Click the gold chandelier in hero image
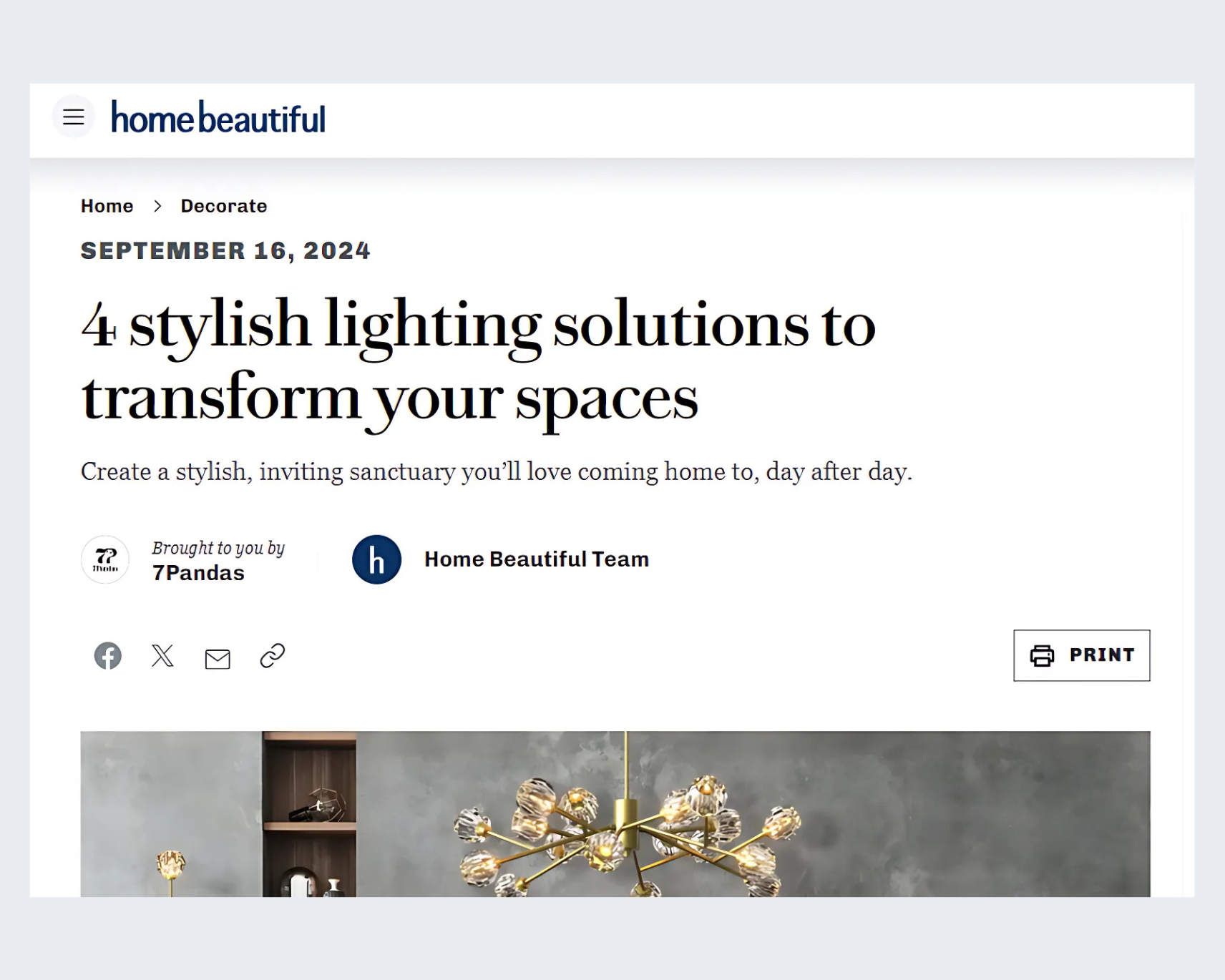This screenshot has width=1225, height=980. tap(626, 833)
